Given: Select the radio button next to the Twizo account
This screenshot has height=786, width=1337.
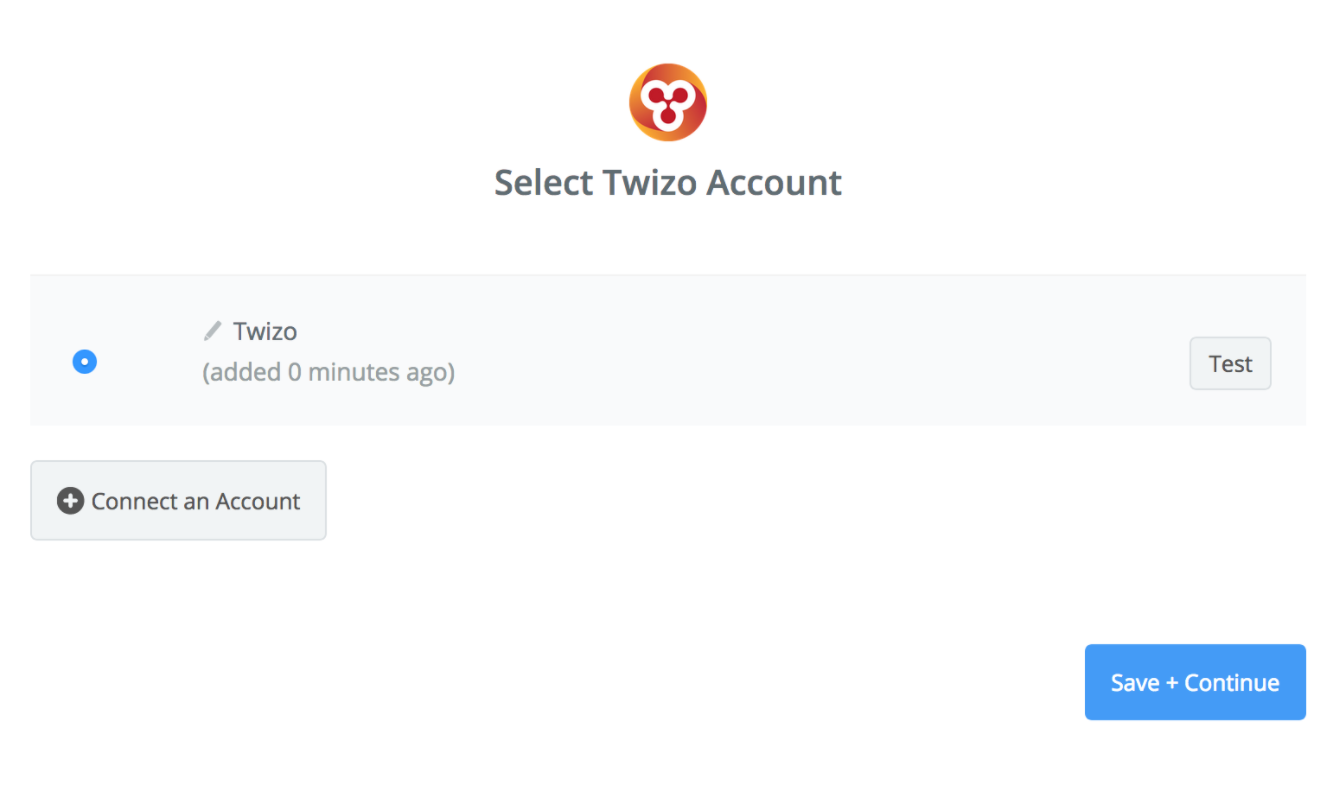Looking at the screenshot, I should [85, 361].
